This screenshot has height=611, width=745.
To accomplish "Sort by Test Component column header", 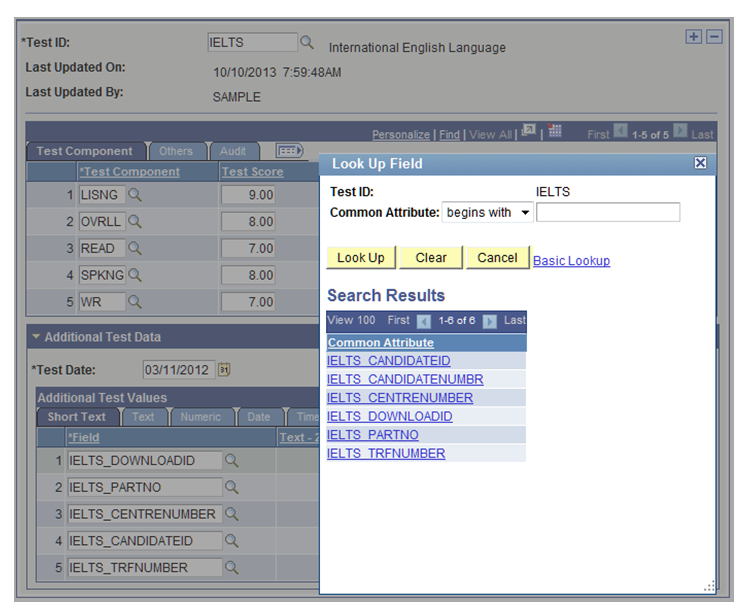I will click(130, 172).
